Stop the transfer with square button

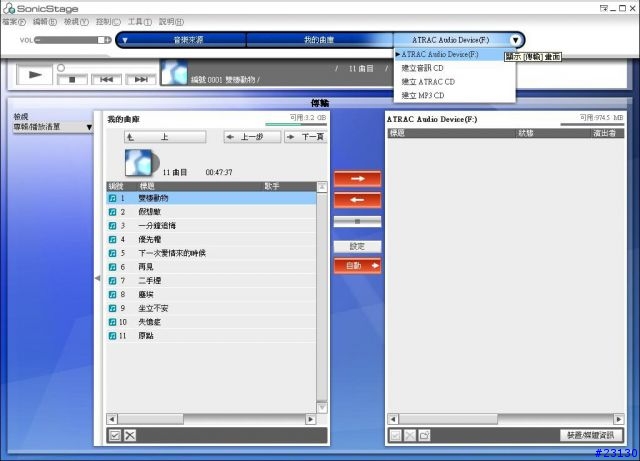(x=358, y=222)
